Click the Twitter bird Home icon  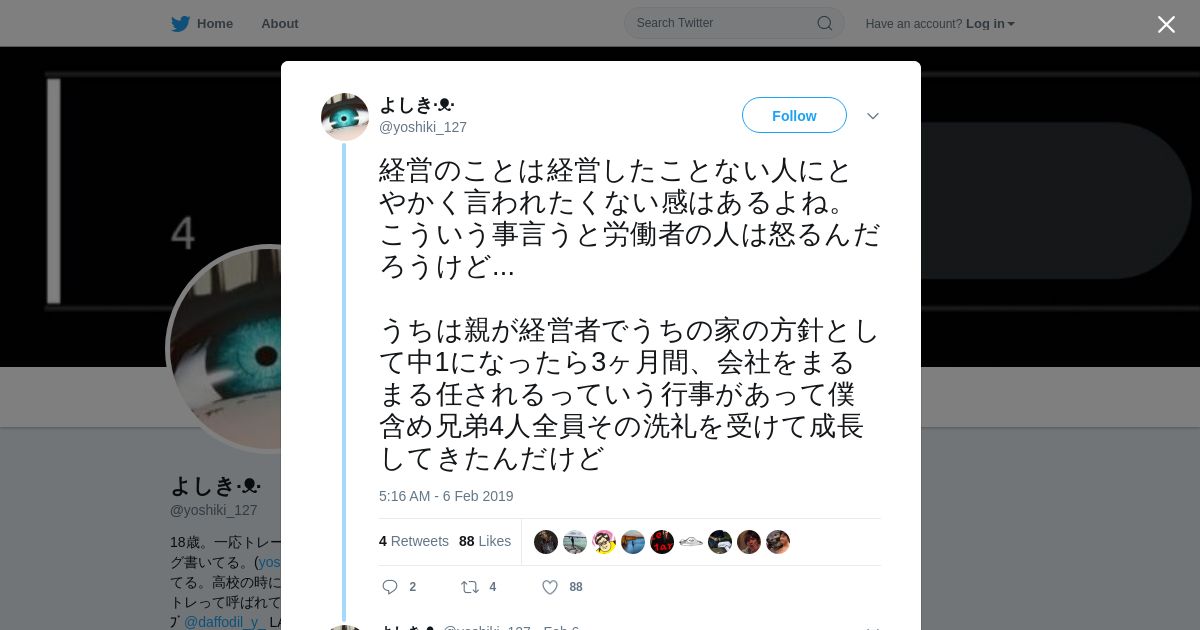click(180, 24)
